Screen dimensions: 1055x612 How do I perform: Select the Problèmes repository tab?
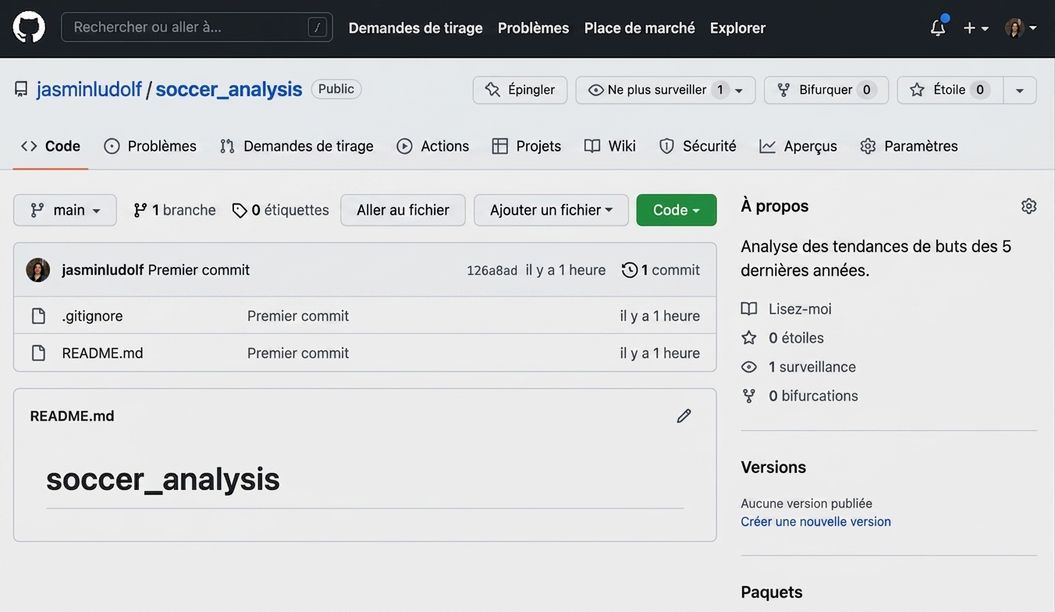coord(150,146)
